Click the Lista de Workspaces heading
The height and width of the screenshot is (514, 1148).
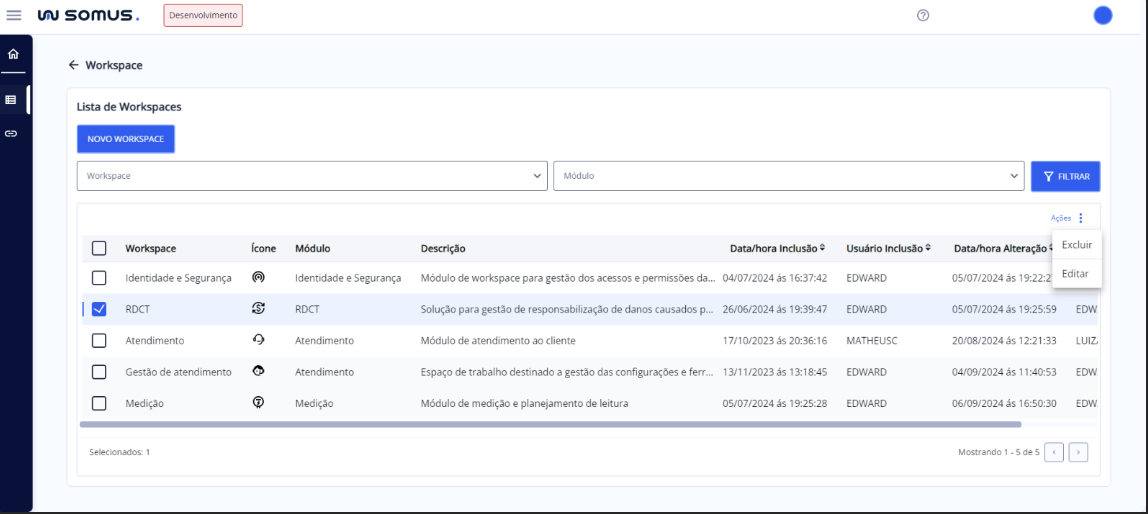(x=129, y=107)
